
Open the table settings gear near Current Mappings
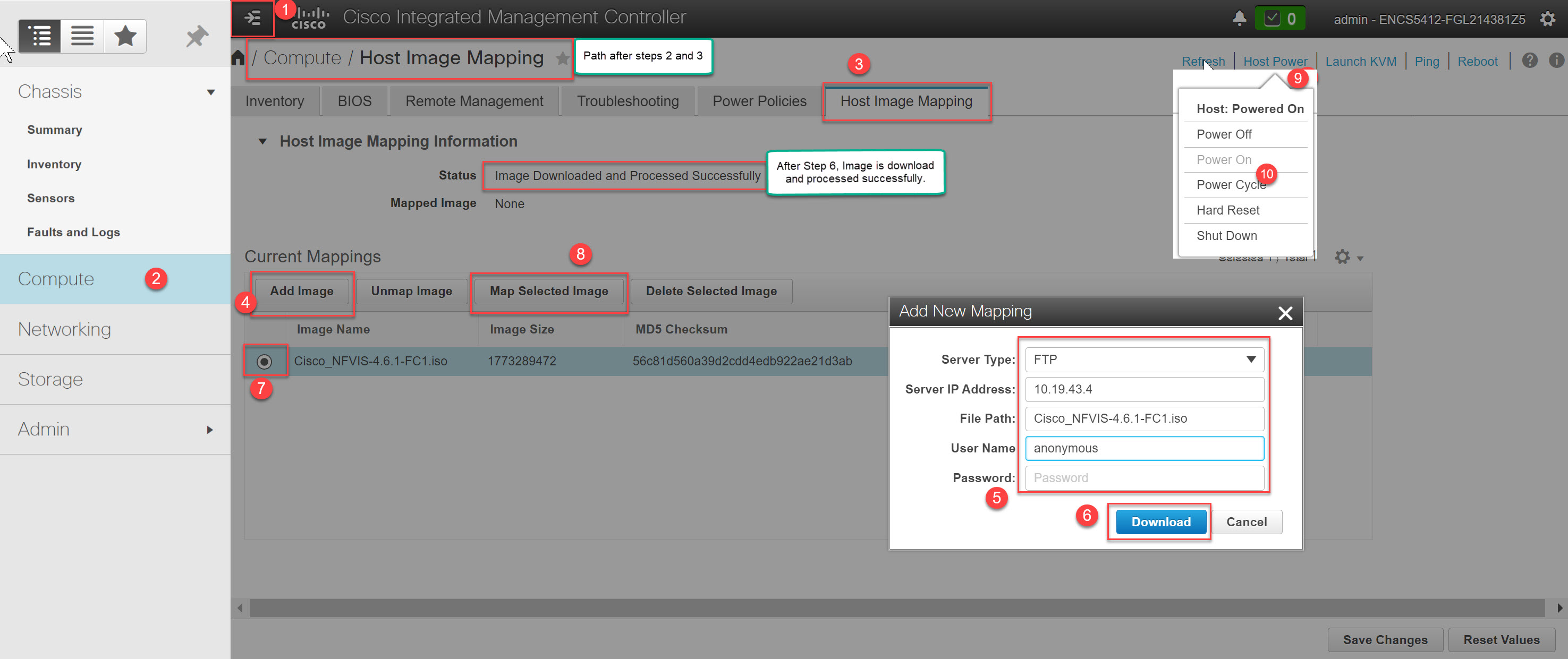(x=1343, y=258)
